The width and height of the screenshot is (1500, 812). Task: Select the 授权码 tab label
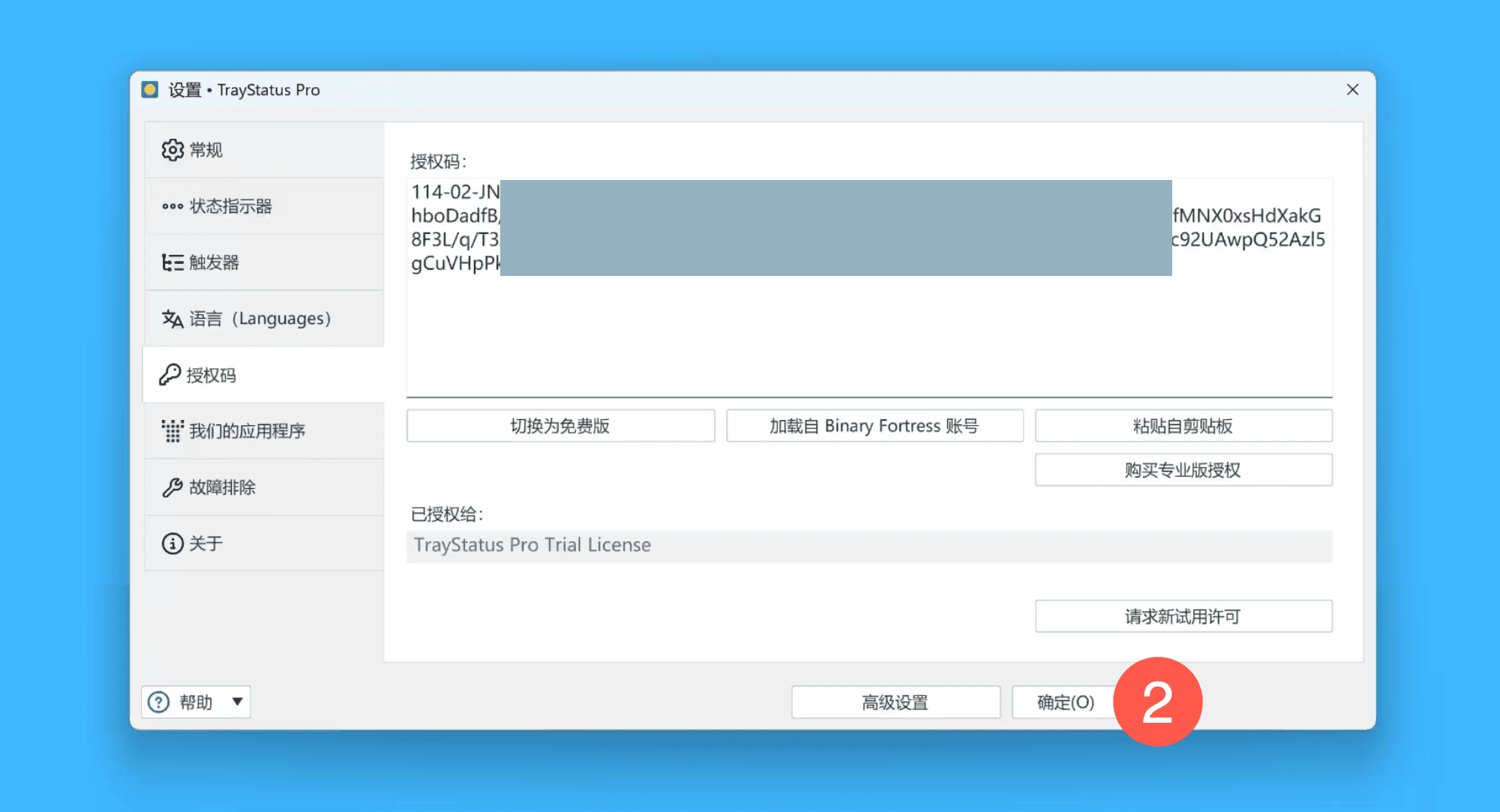(211, 375)
